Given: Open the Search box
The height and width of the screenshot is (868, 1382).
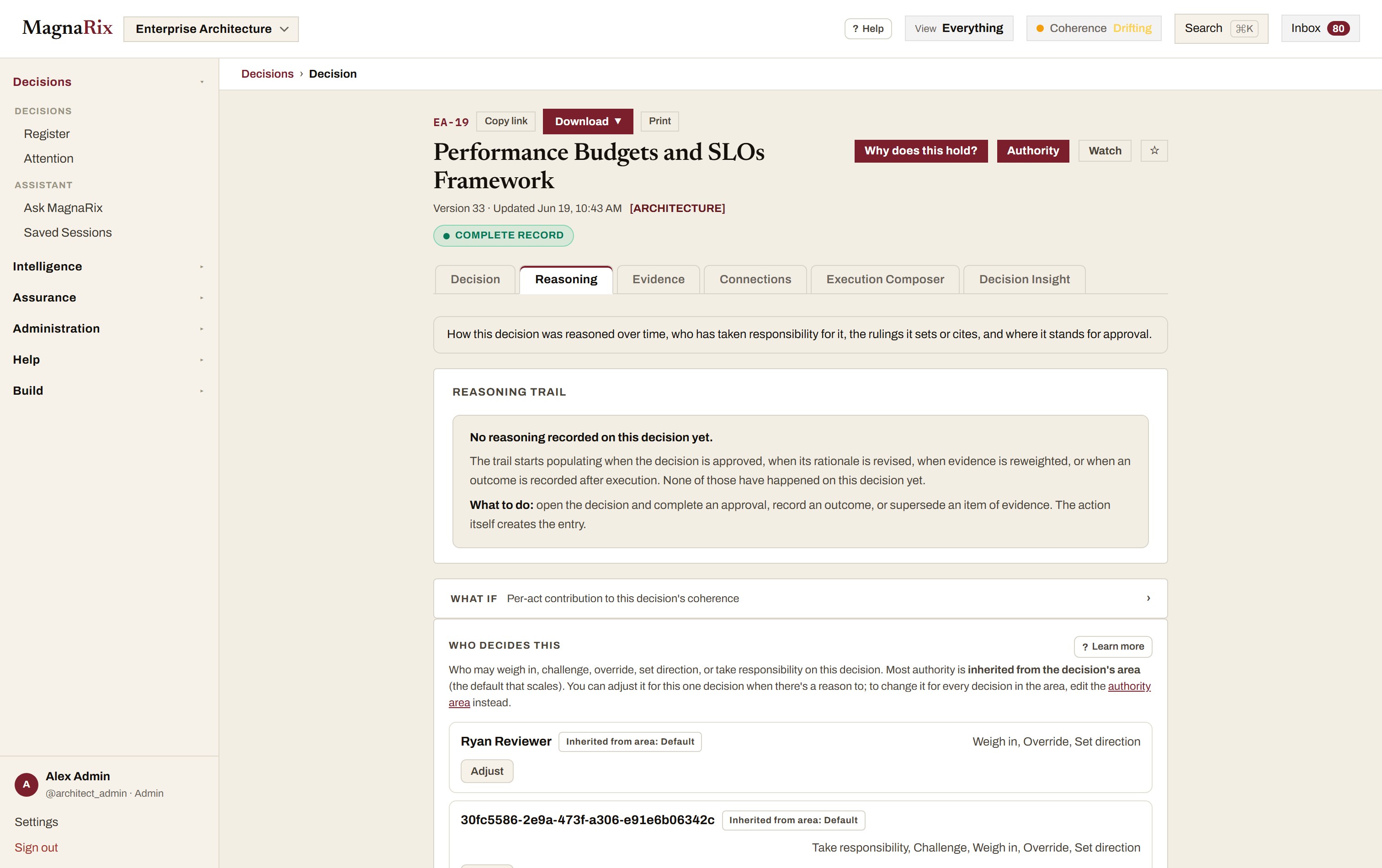Looking at the screenshot, I should click(1221, 29).
